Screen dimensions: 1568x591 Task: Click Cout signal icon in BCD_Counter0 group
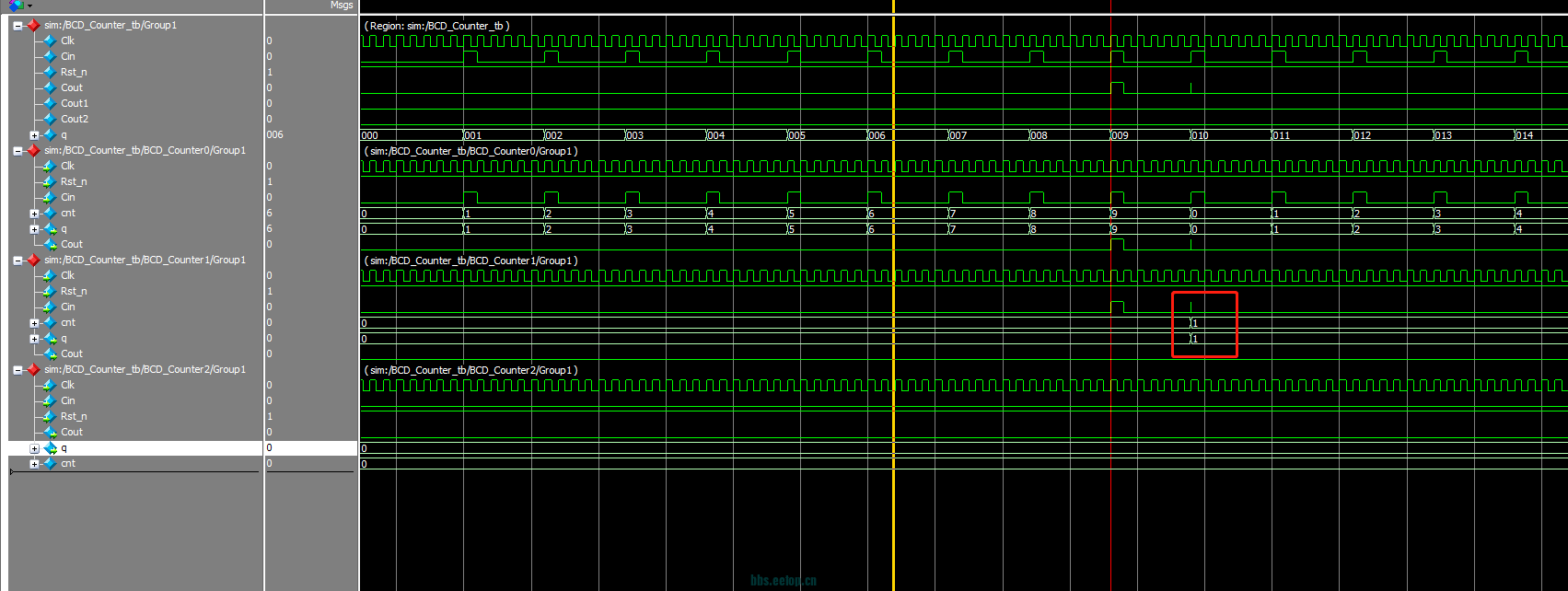click(x=51, y=245)
